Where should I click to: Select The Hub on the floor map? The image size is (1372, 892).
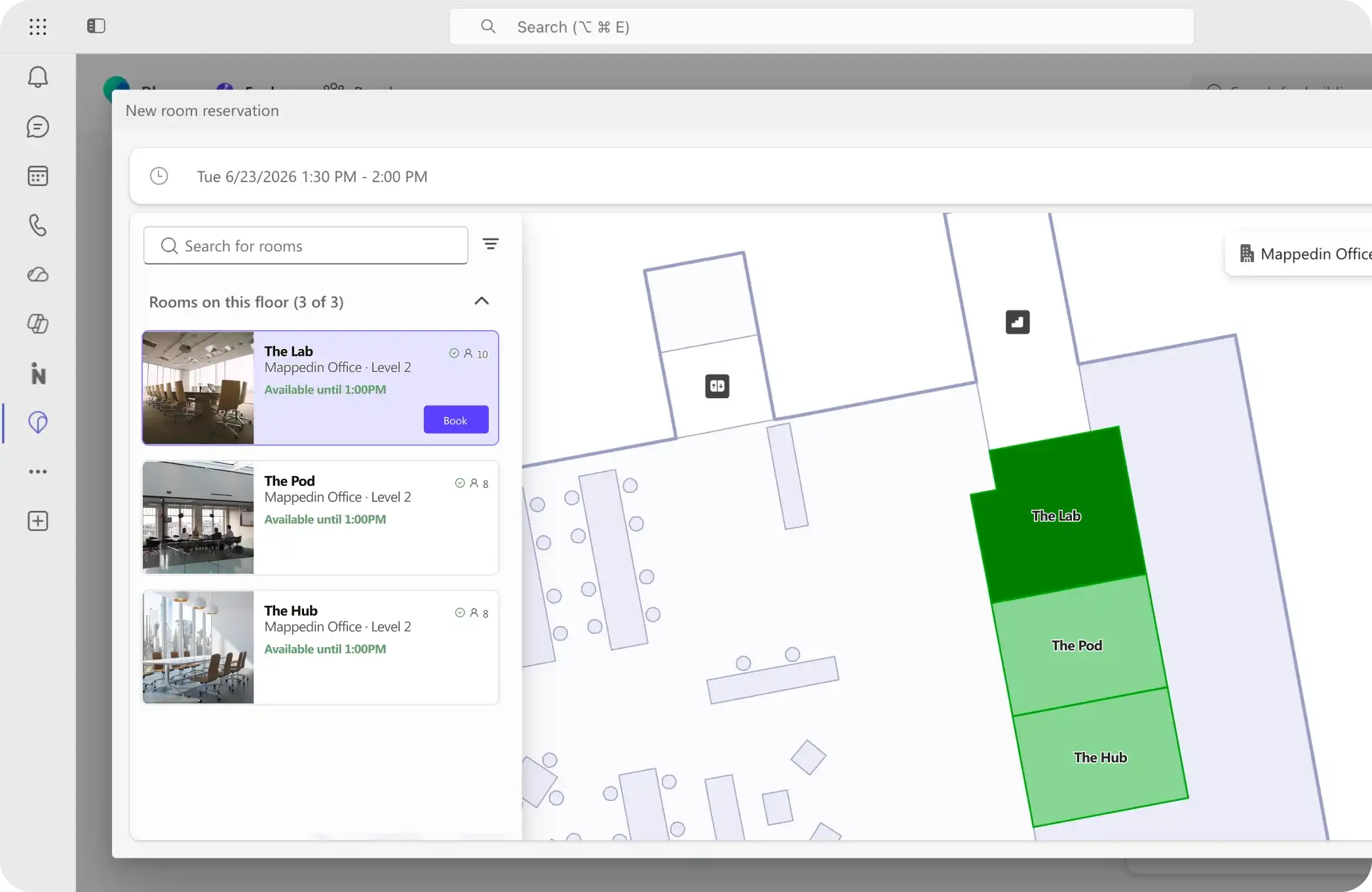(x=1101, y=758)
